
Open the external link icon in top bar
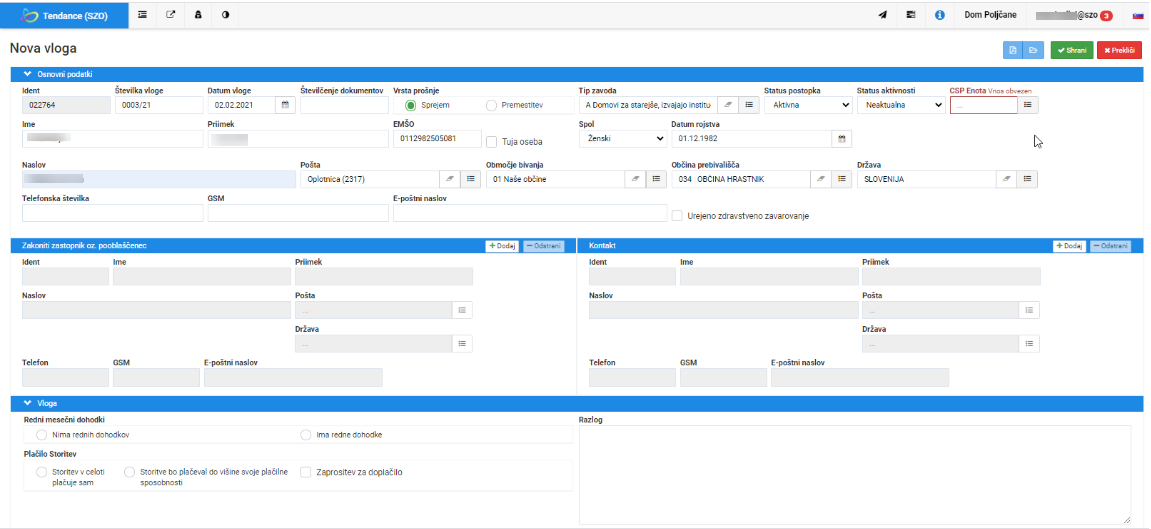[170, 15]
